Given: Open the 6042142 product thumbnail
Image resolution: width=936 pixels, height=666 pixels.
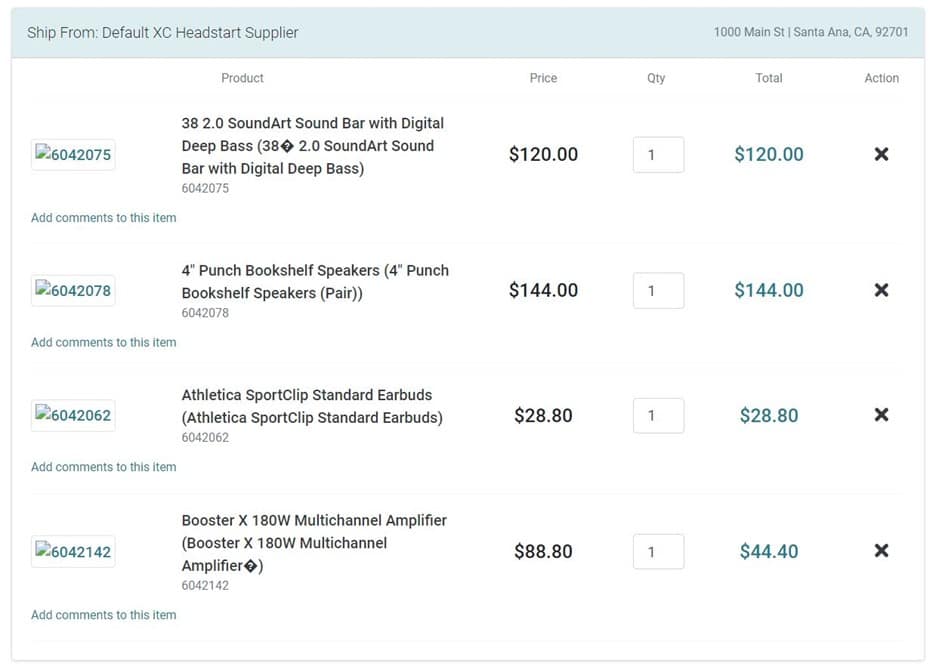Looking at the screenshot, I should pyautogui.click(x=73, y=551).
